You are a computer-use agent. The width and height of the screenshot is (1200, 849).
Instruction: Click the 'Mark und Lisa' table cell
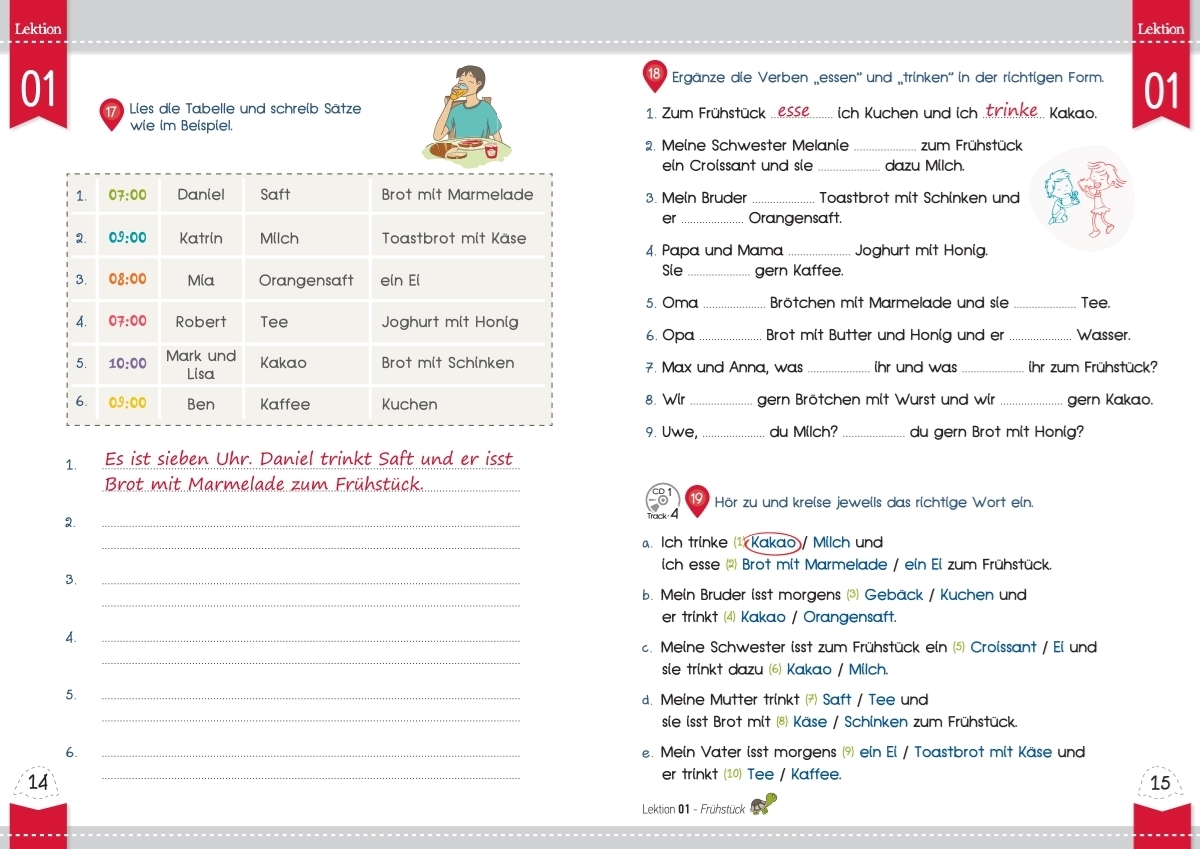click(x=201, y=364)
